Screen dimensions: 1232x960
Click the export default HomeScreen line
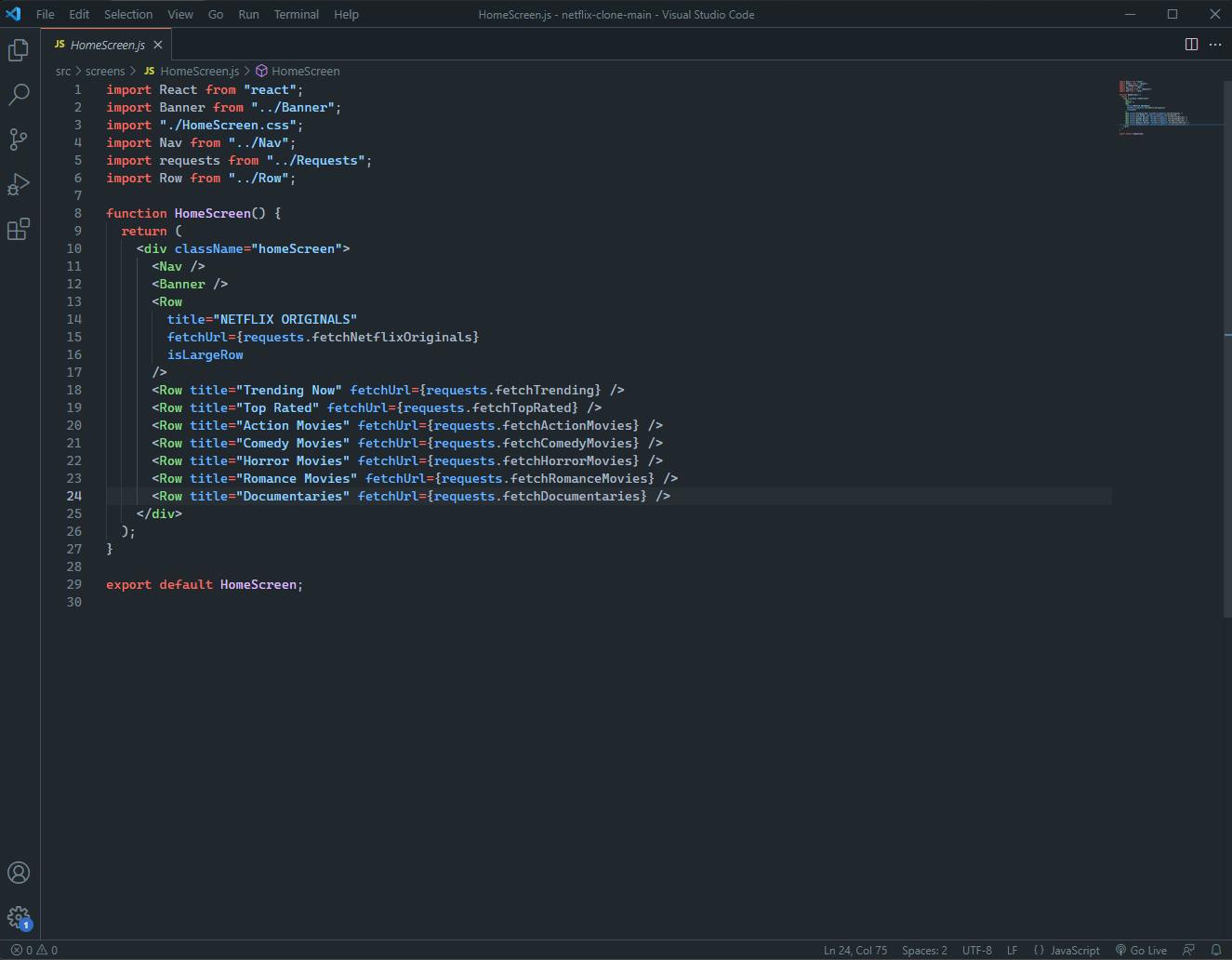click(205, 584)
